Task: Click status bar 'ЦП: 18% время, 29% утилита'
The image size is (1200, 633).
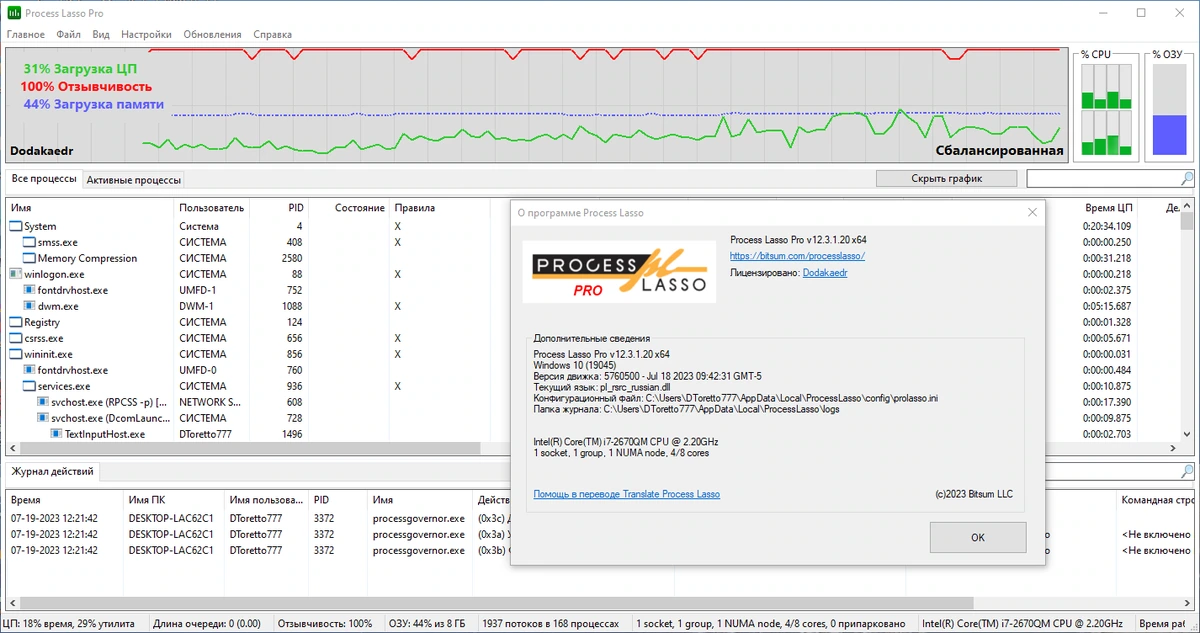Action: 68,623
